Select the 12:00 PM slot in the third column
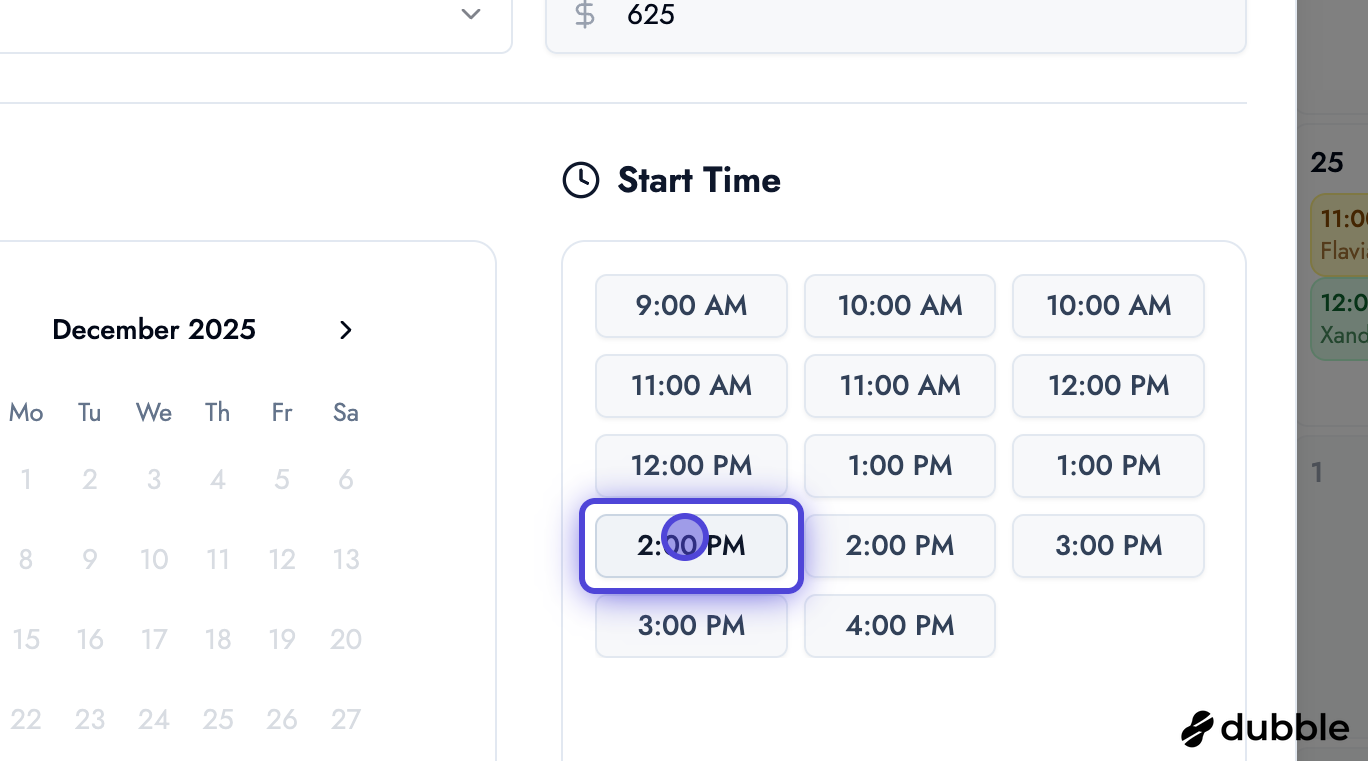 click(1108, 386)
